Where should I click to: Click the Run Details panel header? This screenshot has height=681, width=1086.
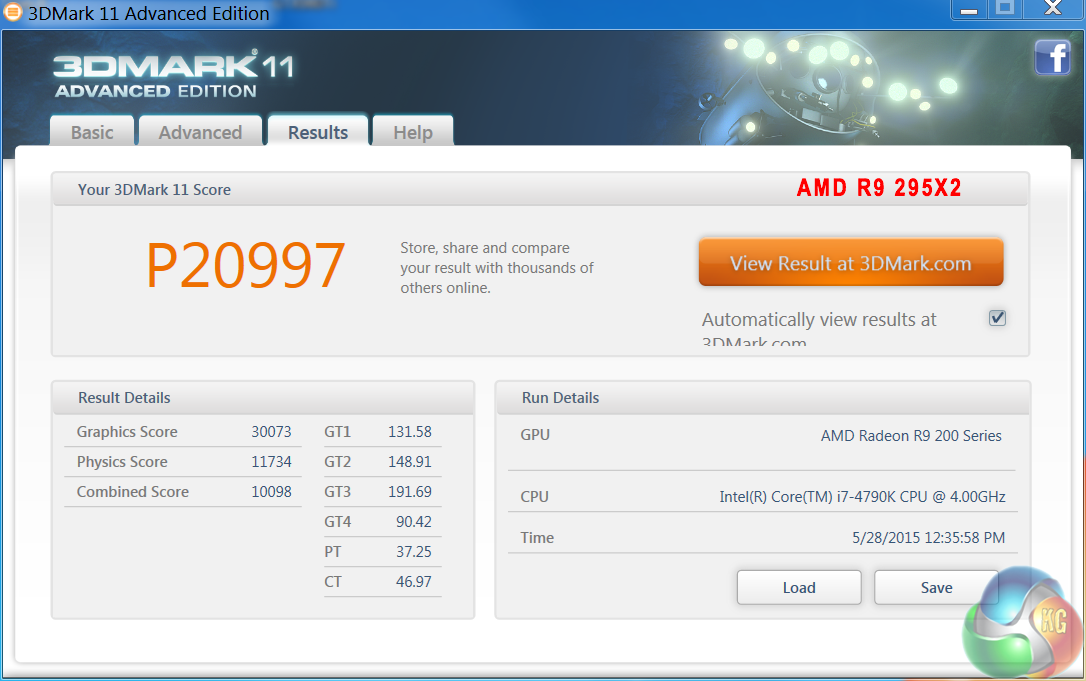tap(763, 398)
